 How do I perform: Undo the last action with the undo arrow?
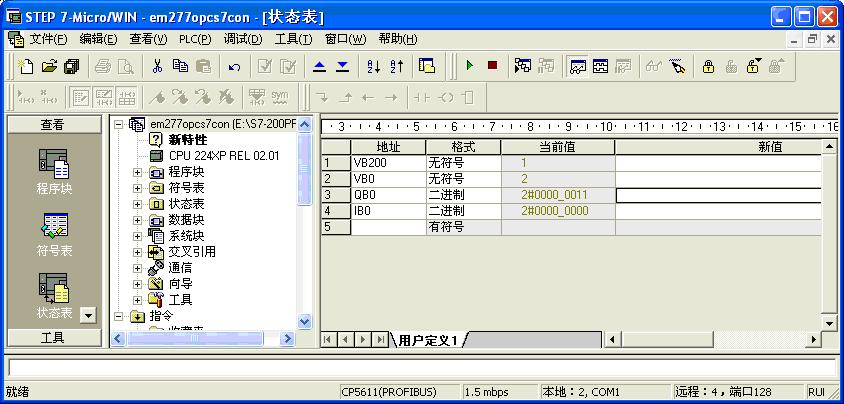pos(234,67)
